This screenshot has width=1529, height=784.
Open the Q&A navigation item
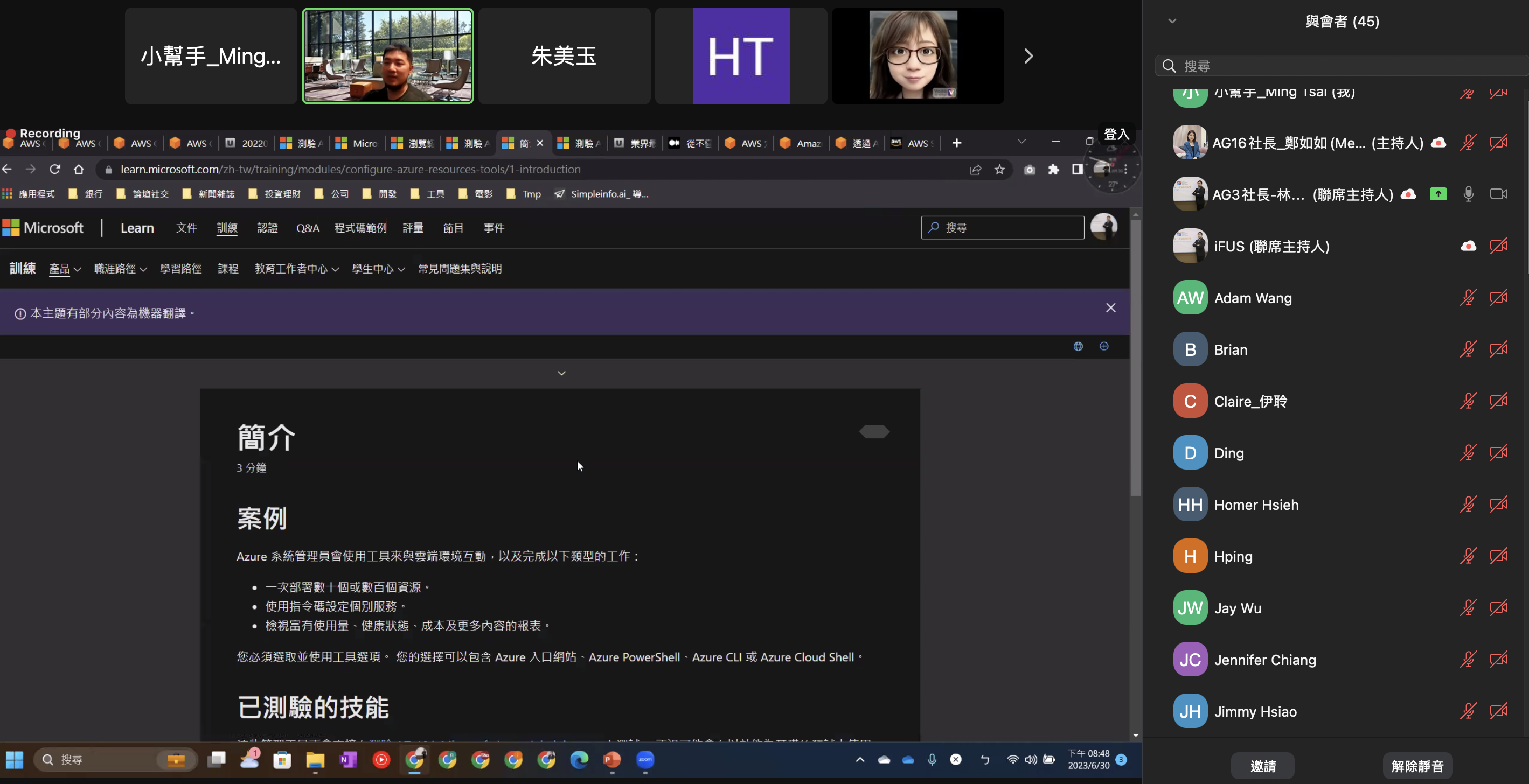pyautogui.click(x=308, y=228)
